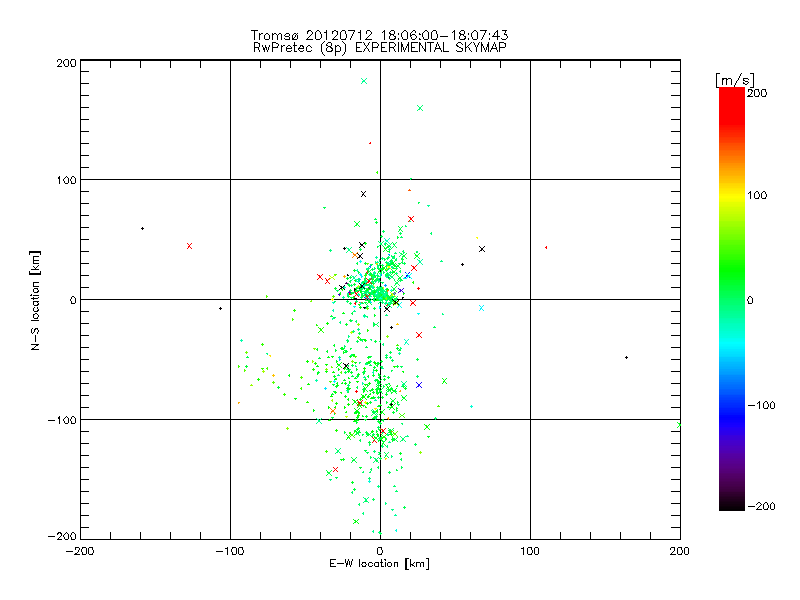Click the black bottom of the velocity colorbar

pos(732,505)
